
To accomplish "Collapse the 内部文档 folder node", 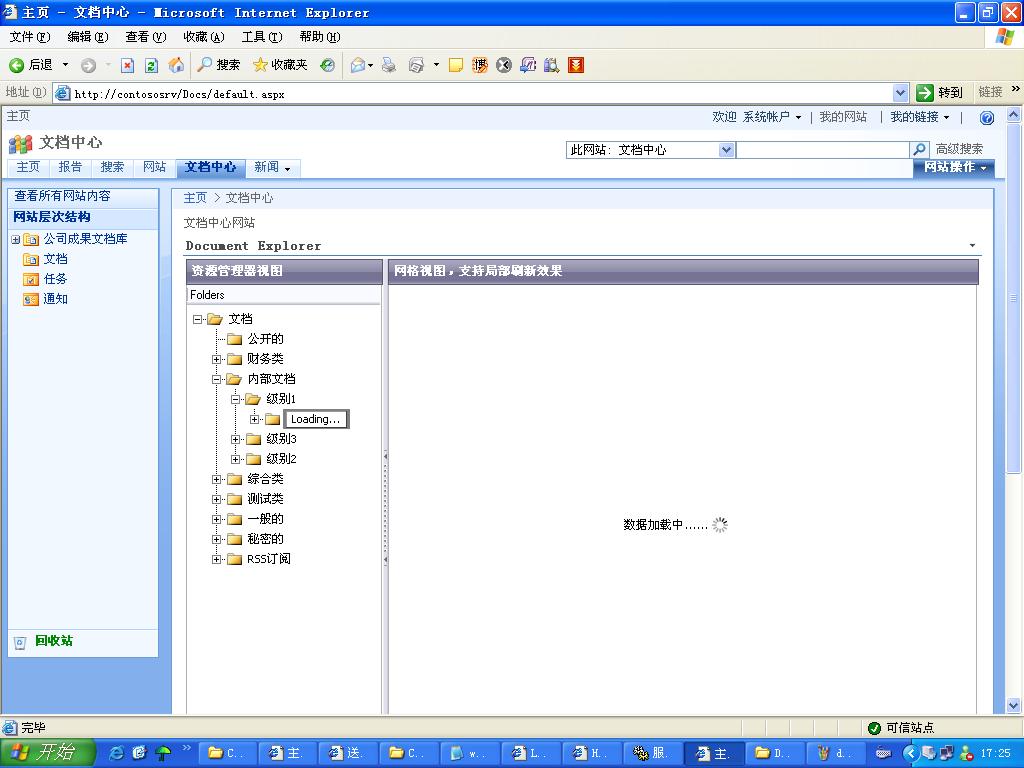I will pyautogui.click(x=217, y=379).
